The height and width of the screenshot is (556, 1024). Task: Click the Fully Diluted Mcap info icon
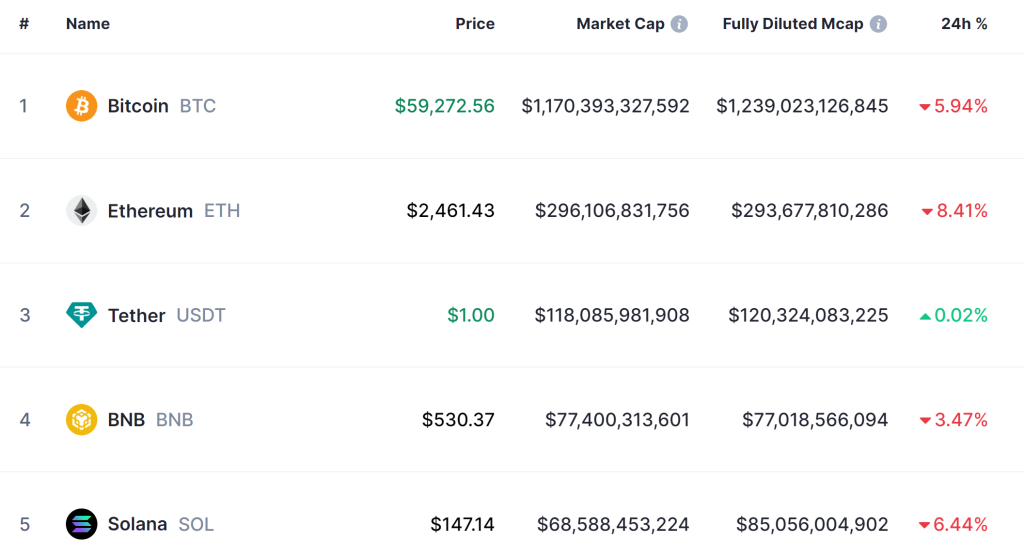click(x=878, y=24)
